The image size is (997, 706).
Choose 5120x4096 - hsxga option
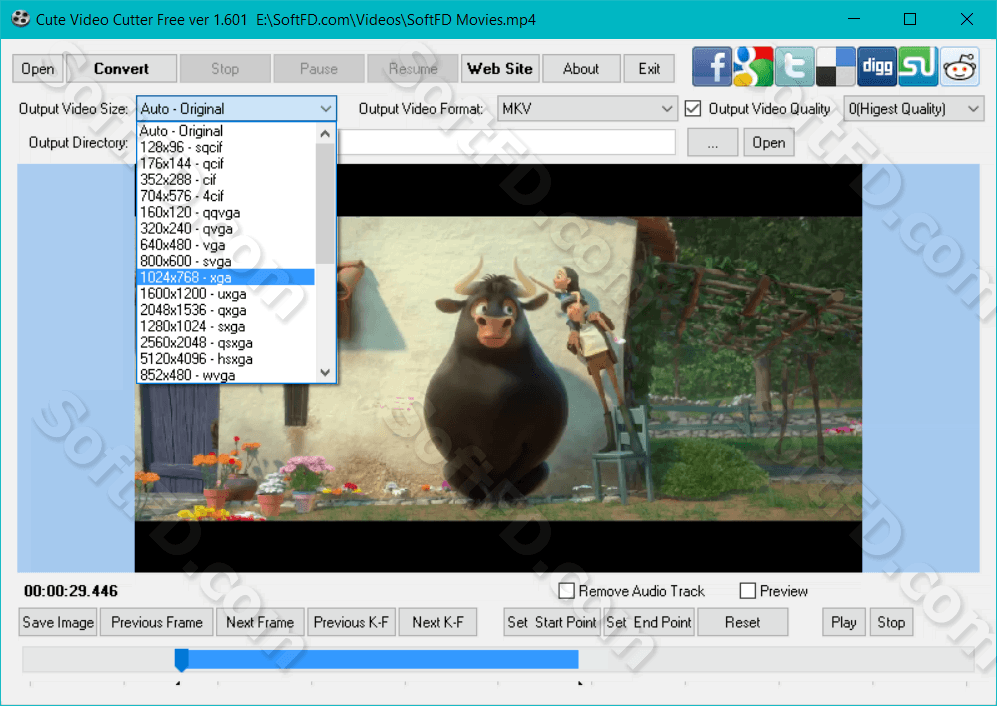[226, 359]
